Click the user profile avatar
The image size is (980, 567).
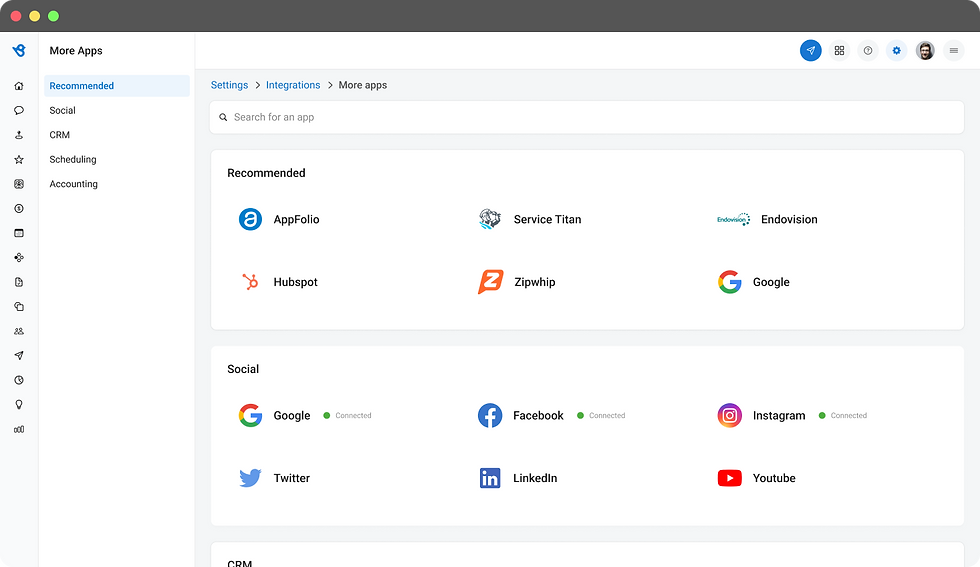925,51
